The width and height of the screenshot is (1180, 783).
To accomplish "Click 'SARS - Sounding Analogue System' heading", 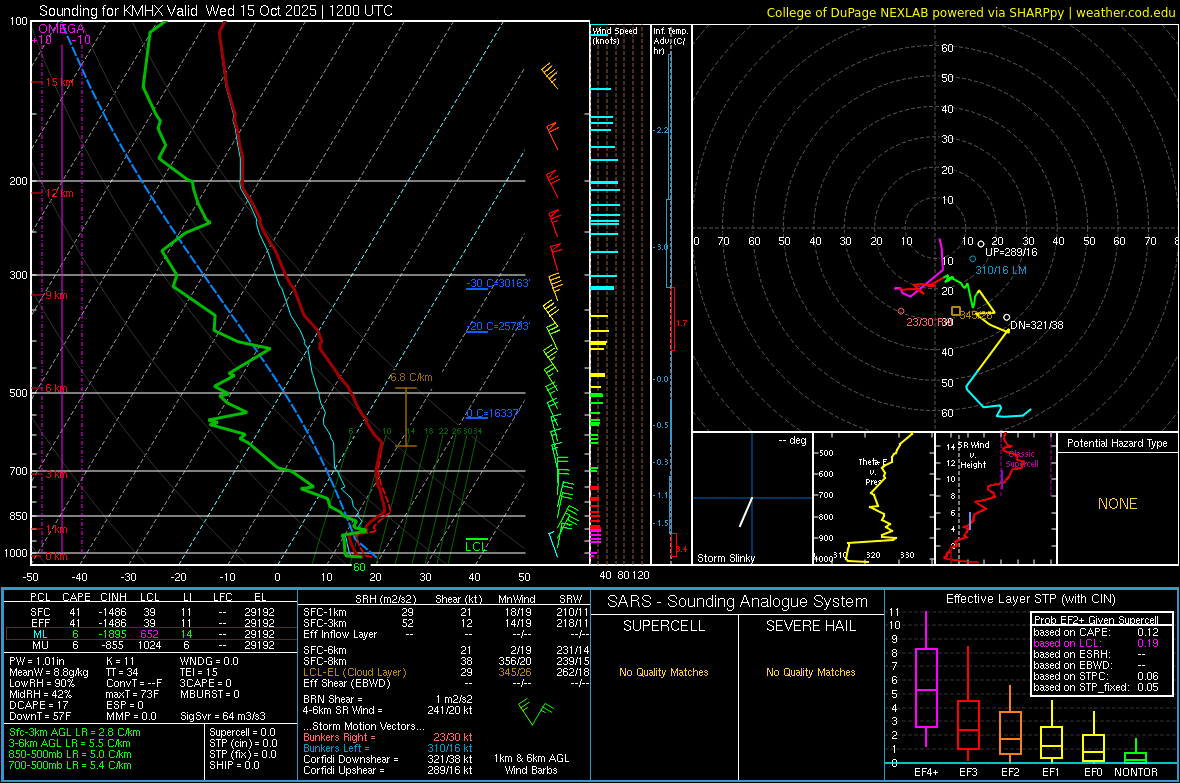I will [x=738, y=602].
